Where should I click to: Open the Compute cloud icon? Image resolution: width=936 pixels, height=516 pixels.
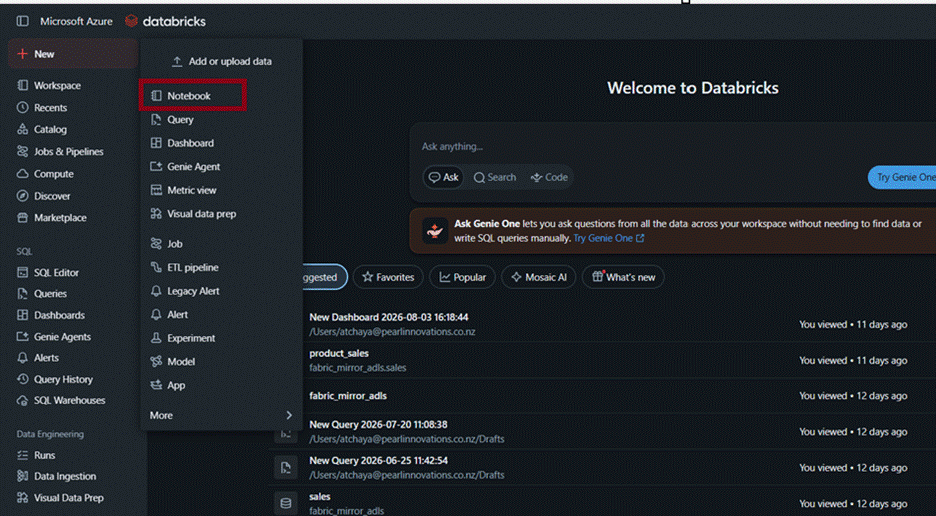[x=23, y=174]
